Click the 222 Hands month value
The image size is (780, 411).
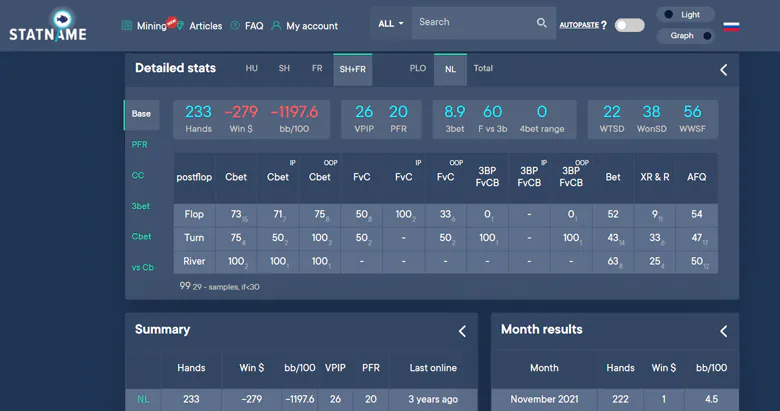(x=620, y=400)
